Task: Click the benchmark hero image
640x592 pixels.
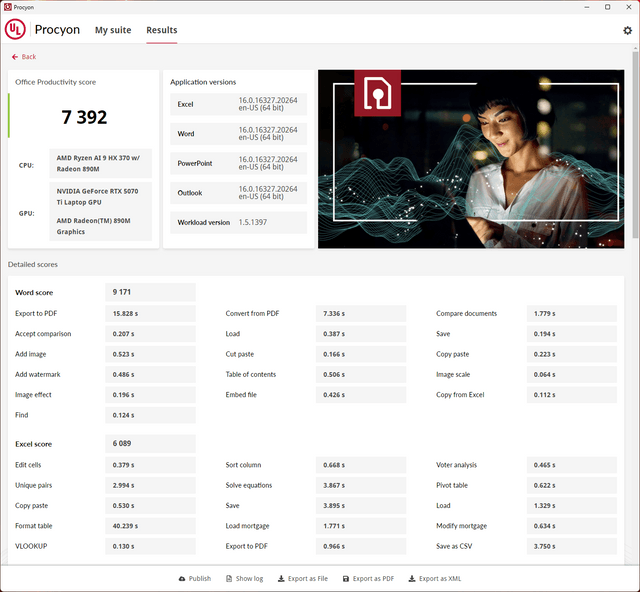Action: tap(471, 159)
